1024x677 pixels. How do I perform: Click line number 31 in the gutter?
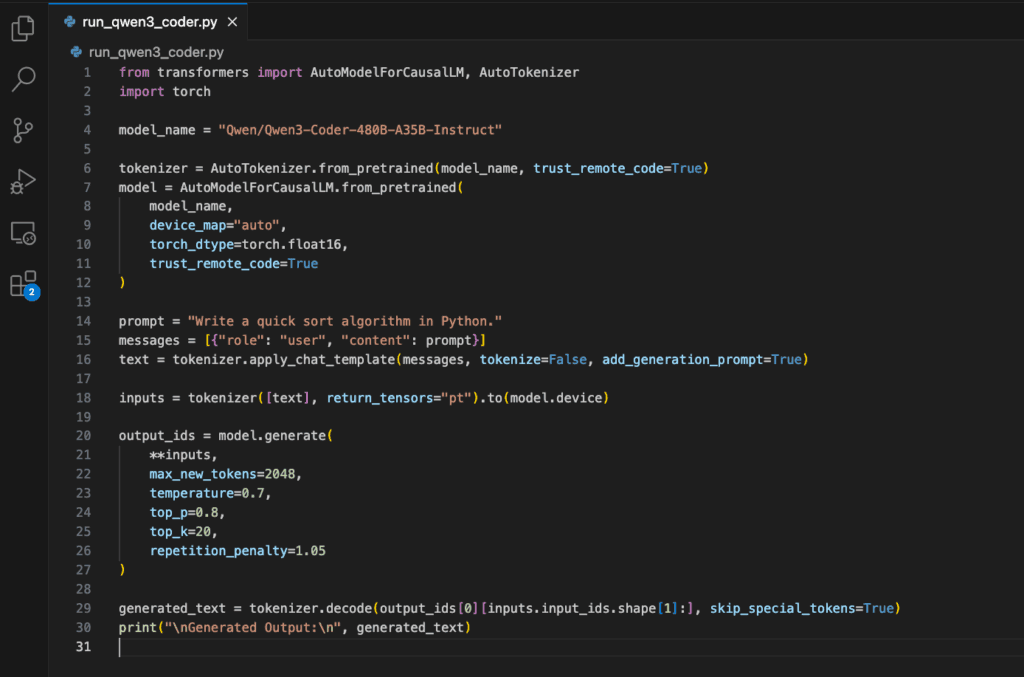click(x=84, y=646)
